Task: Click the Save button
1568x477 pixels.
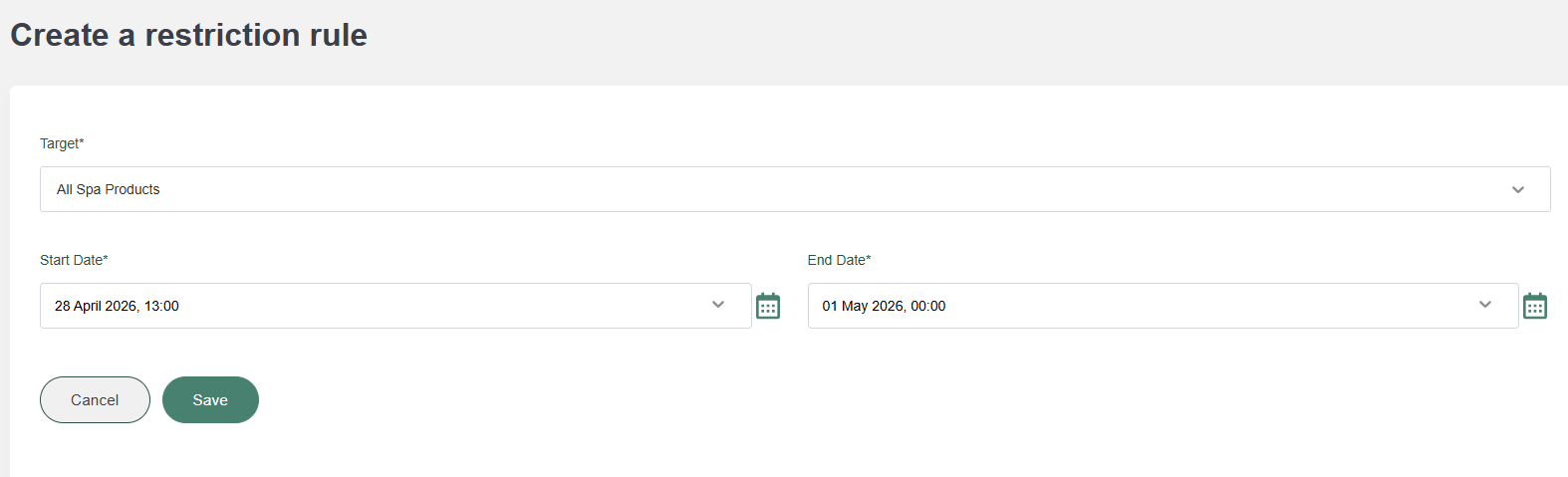Action: [x=210, y=399]
